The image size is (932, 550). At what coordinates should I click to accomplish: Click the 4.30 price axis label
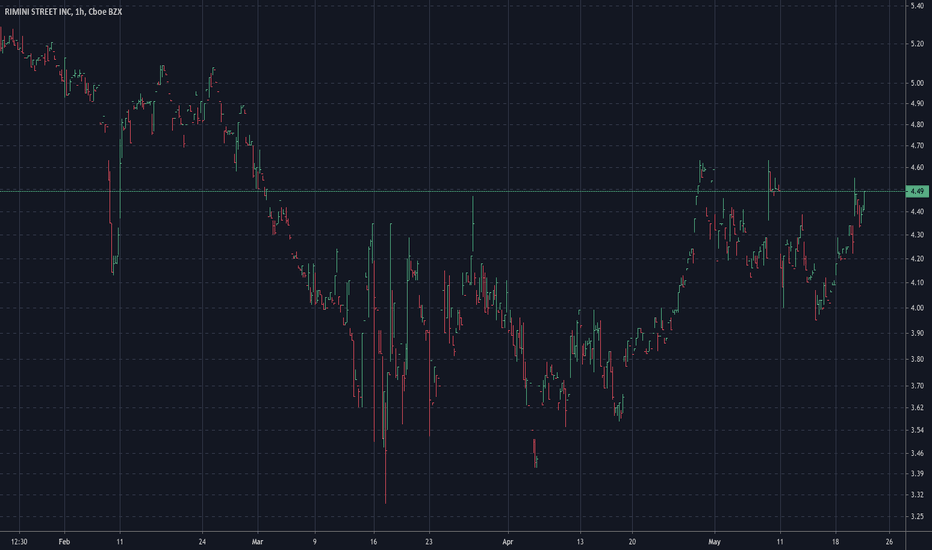917,235
